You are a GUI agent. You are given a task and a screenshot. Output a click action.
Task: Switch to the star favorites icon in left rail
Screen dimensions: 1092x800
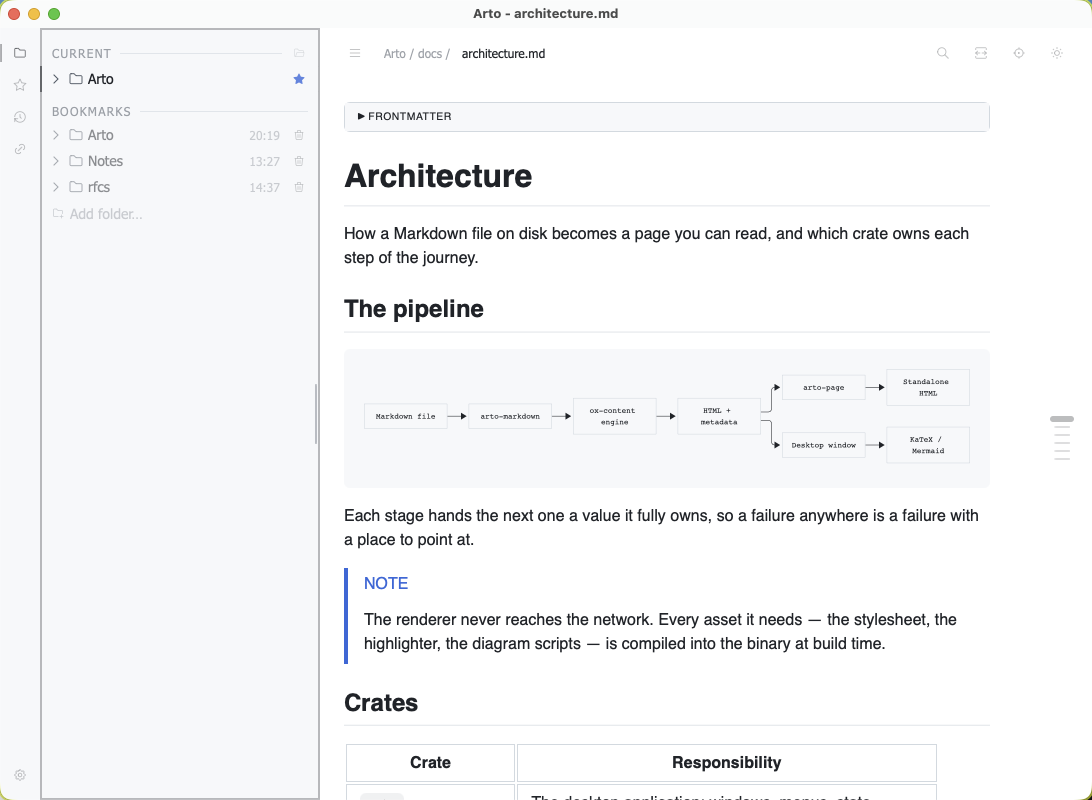click(x=20, y=85)
